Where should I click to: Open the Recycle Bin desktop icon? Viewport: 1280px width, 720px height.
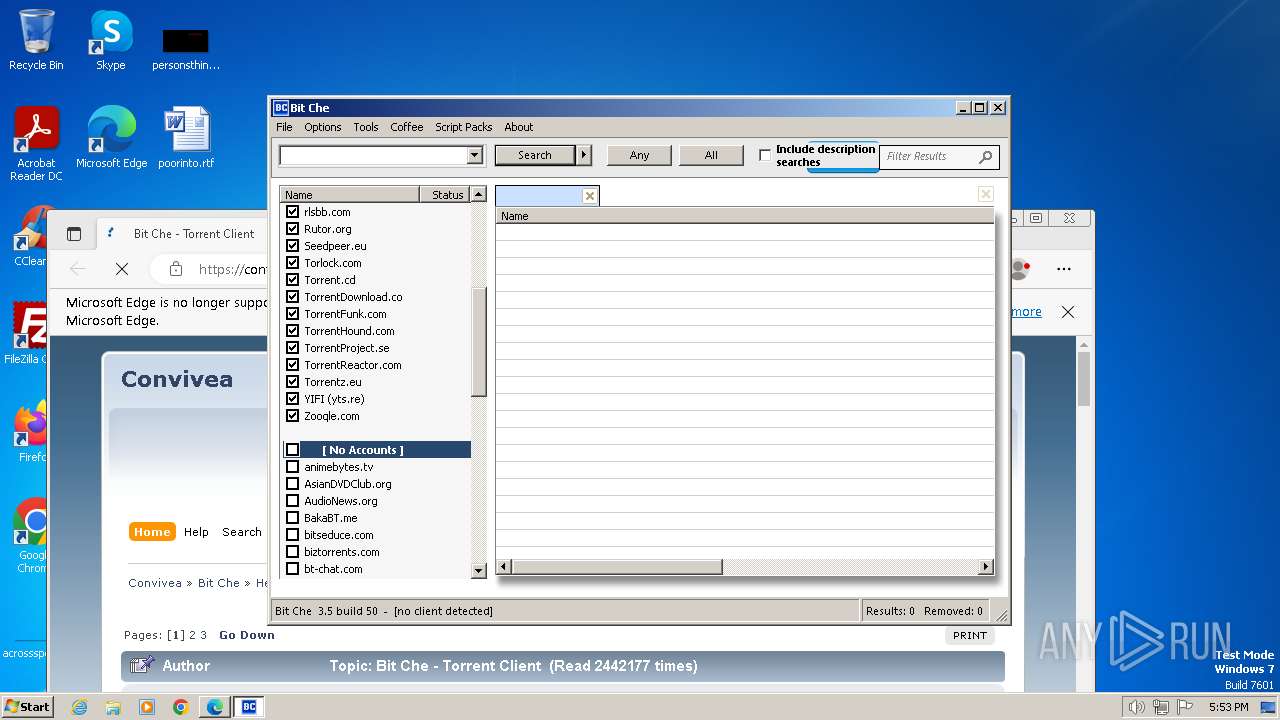click(36, 40)
